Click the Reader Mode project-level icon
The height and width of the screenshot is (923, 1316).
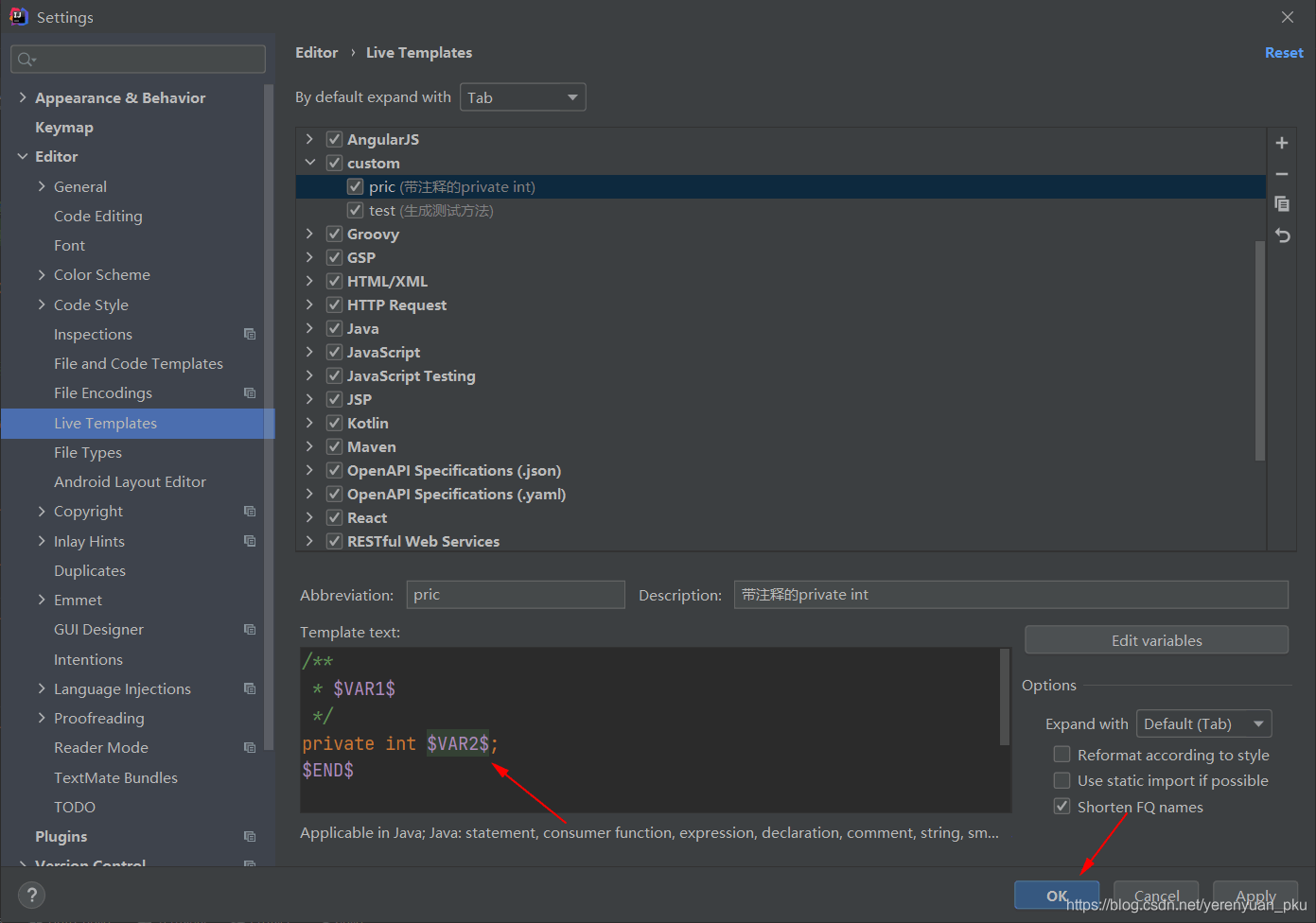[250, 747]
